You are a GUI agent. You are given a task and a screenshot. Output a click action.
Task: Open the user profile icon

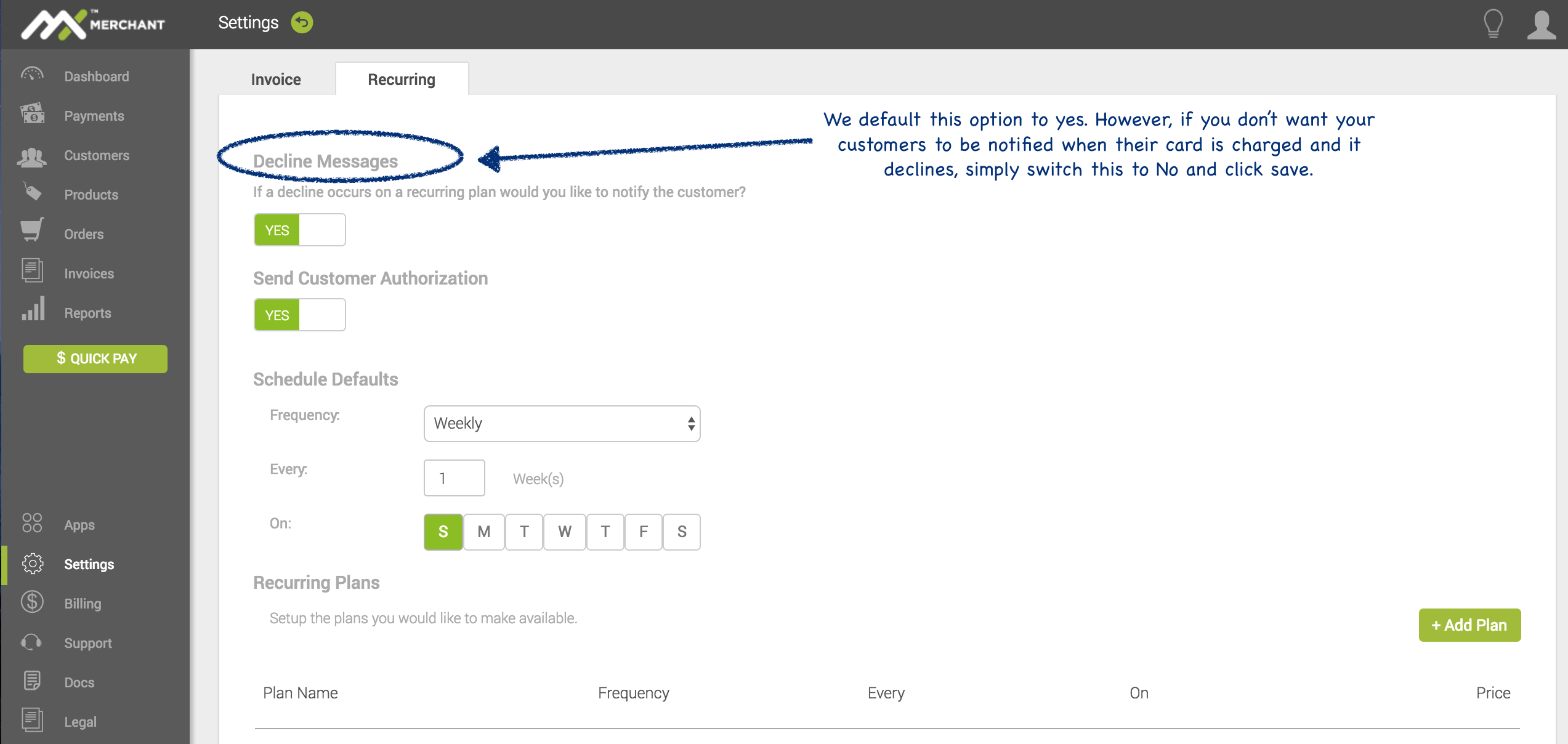[1541, 25]
